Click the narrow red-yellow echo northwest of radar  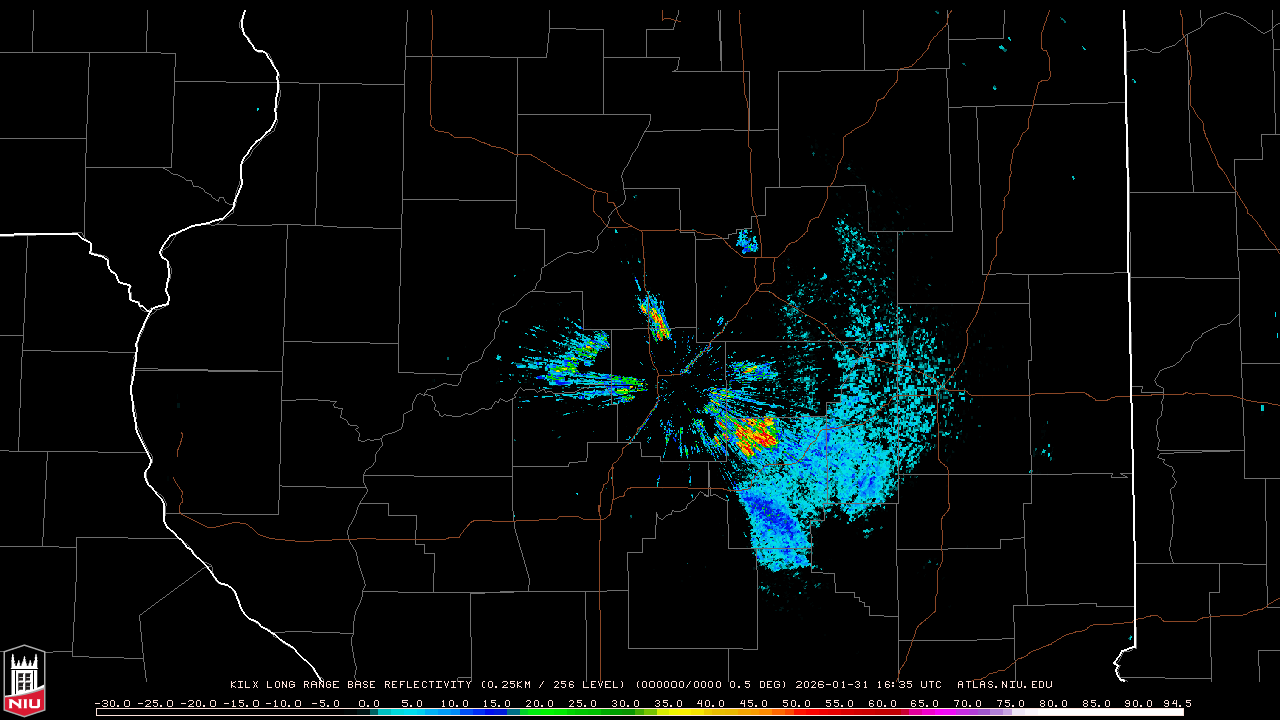pyautogui.click(x=655, y=317)
